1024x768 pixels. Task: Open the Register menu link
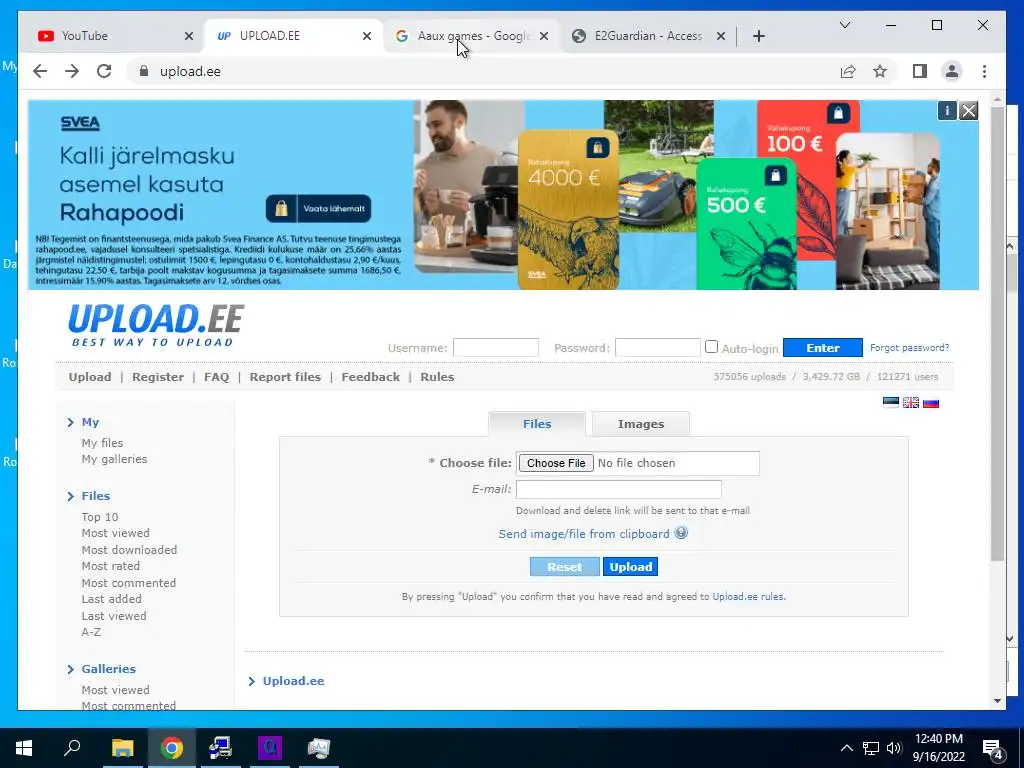click(157, 377)
